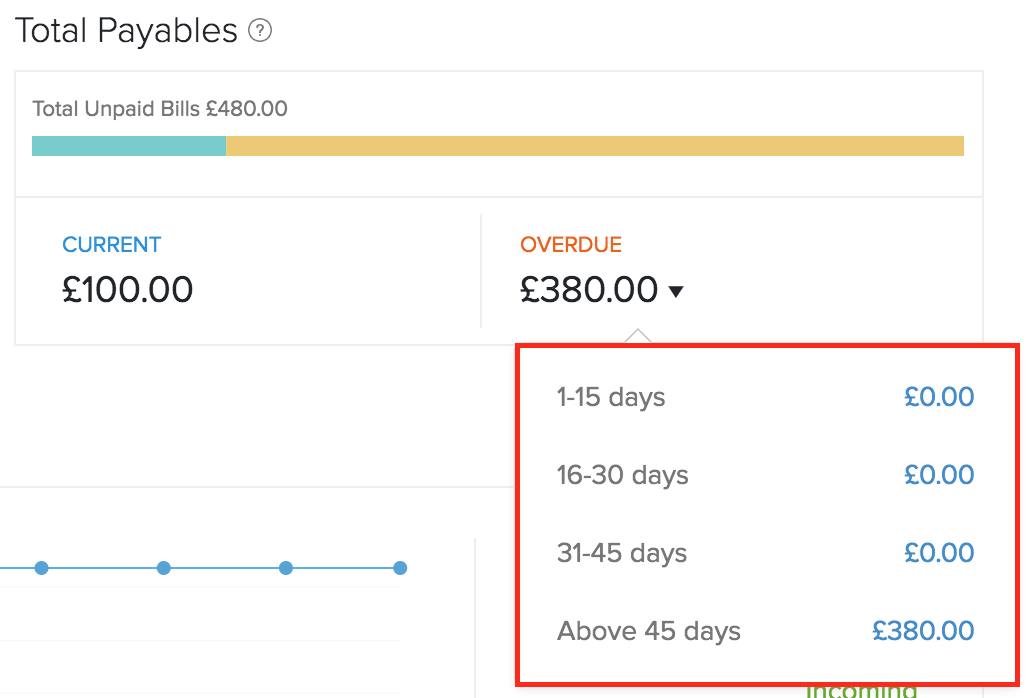Click the £380.00 amount under OVERDUE
This screenshot has width=1034, height=698.
(x=589, y=290)
